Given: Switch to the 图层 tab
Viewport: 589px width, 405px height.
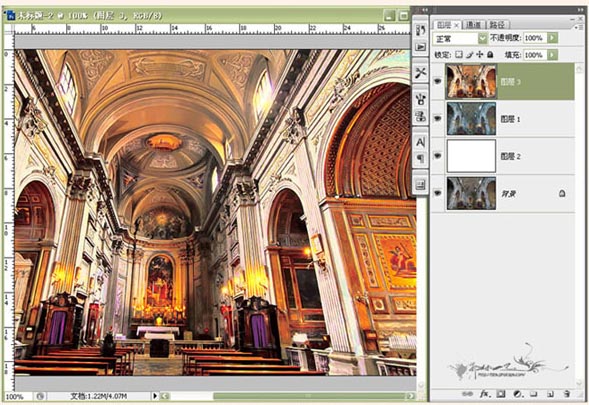Looking at the screenshot, I should click(444, 25).
